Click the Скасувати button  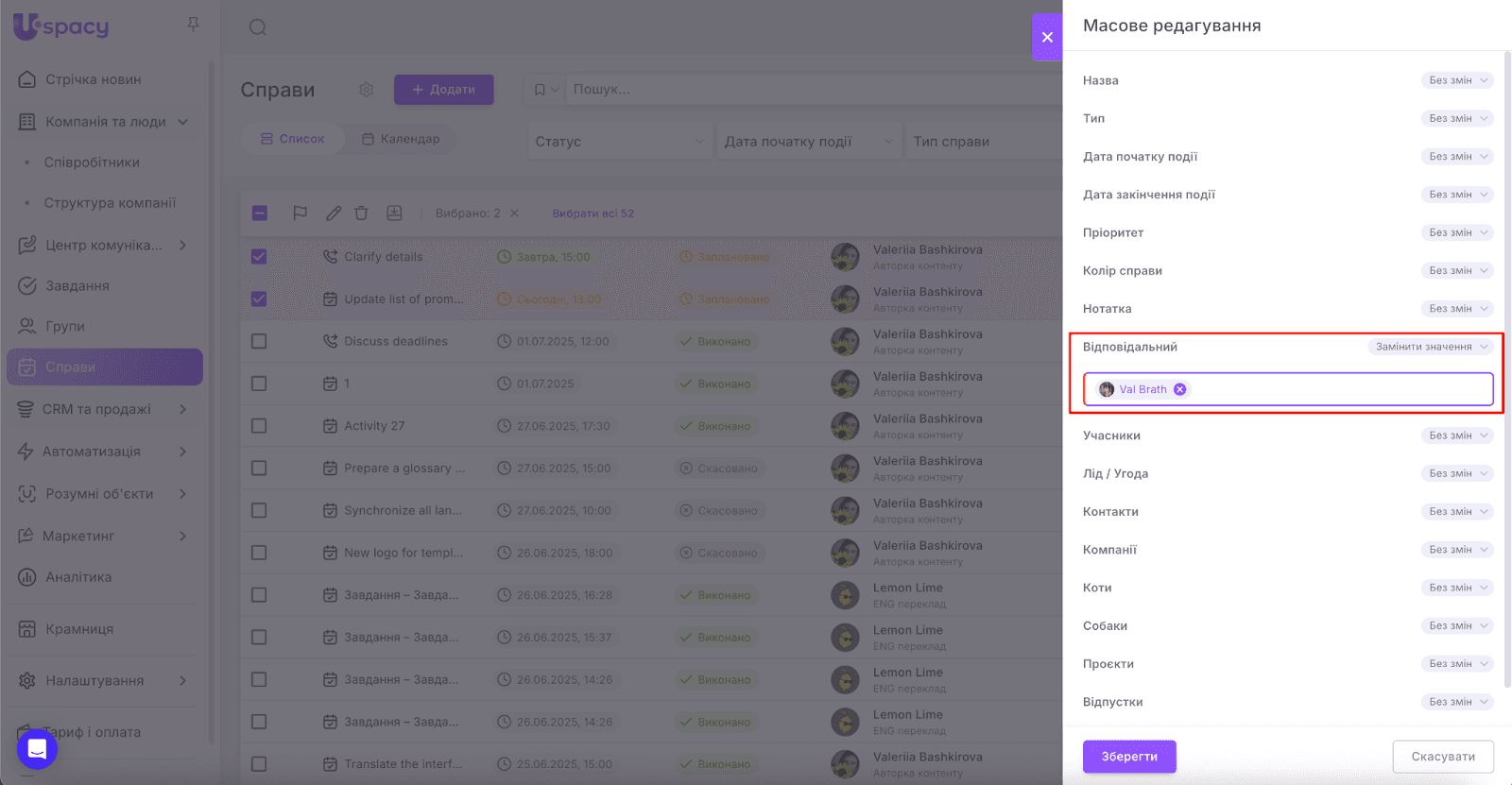pyautogui.click(x=1442, y=757)
